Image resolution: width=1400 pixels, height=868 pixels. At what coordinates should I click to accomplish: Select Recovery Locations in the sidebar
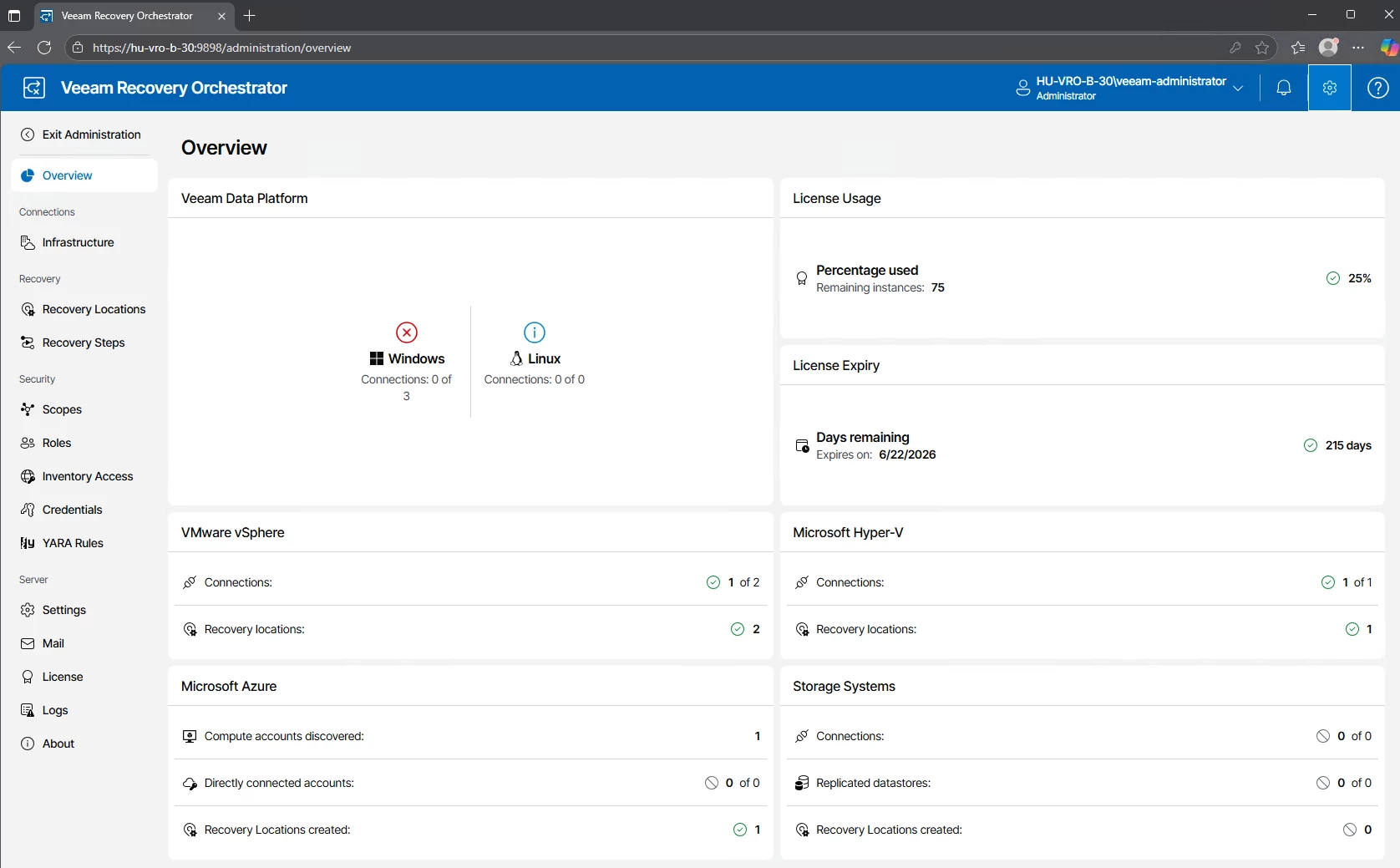coord(94,309)
